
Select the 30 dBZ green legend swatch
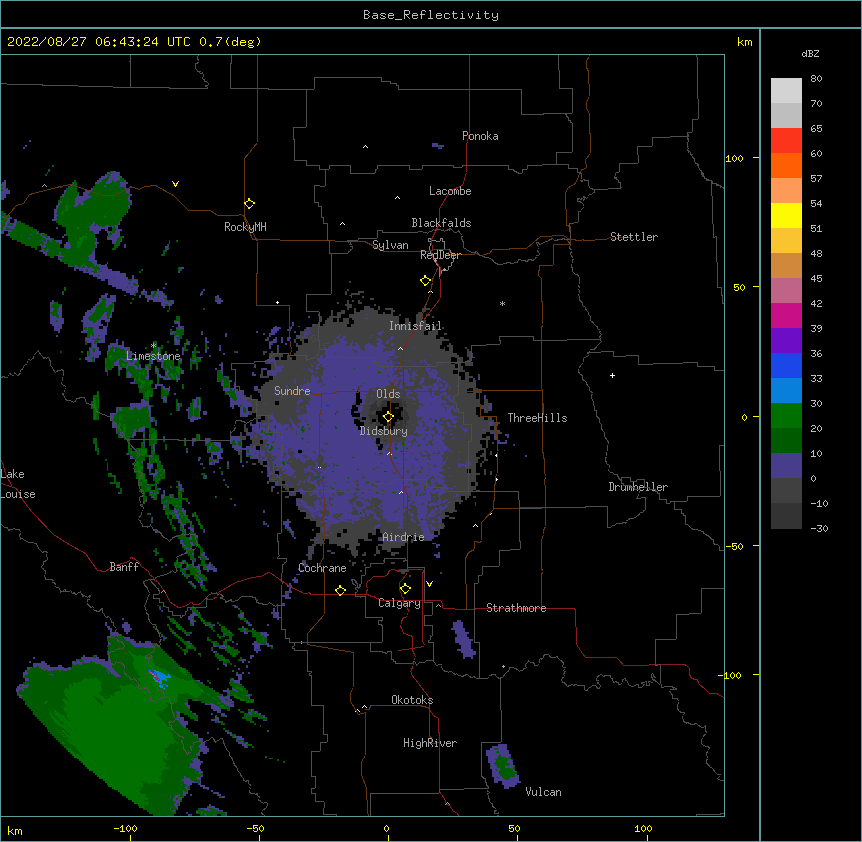(x=786, y=415)
